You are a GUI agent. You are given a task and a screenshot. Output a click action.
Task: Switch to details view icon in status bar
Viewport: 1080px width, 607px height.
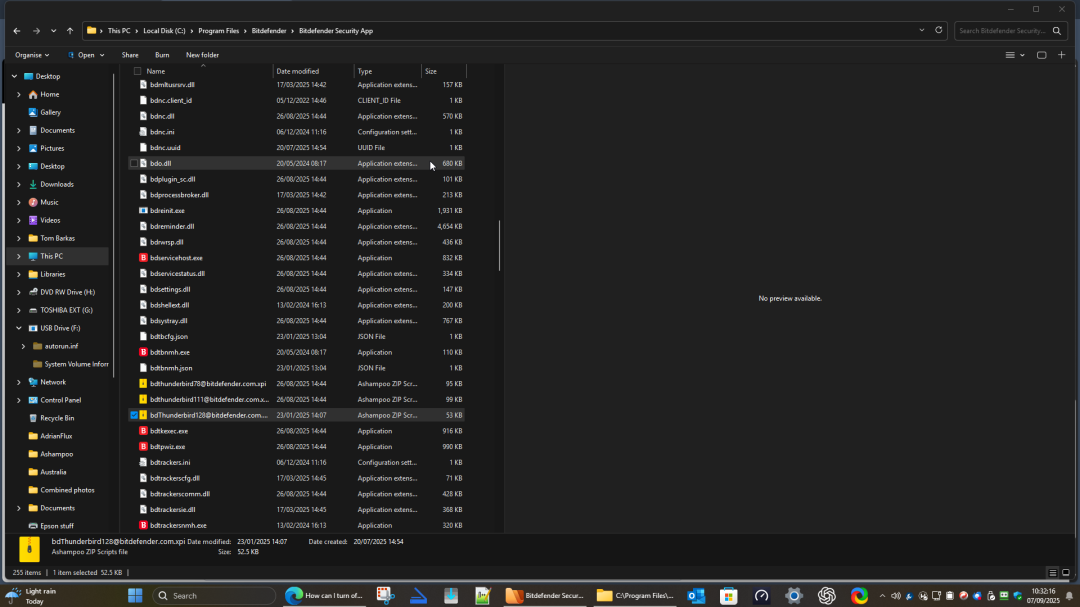point(1052,573)
